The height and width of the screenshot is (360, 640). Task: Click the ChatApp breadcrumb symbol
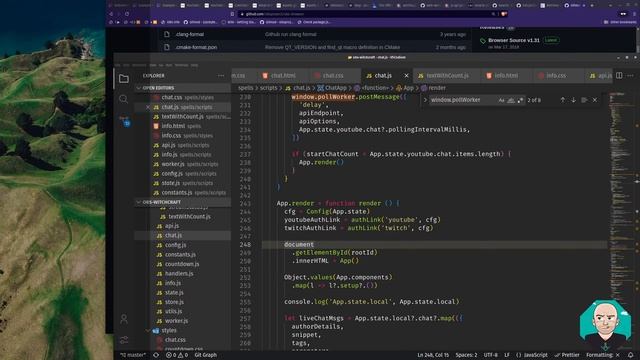tap(332, 88)
